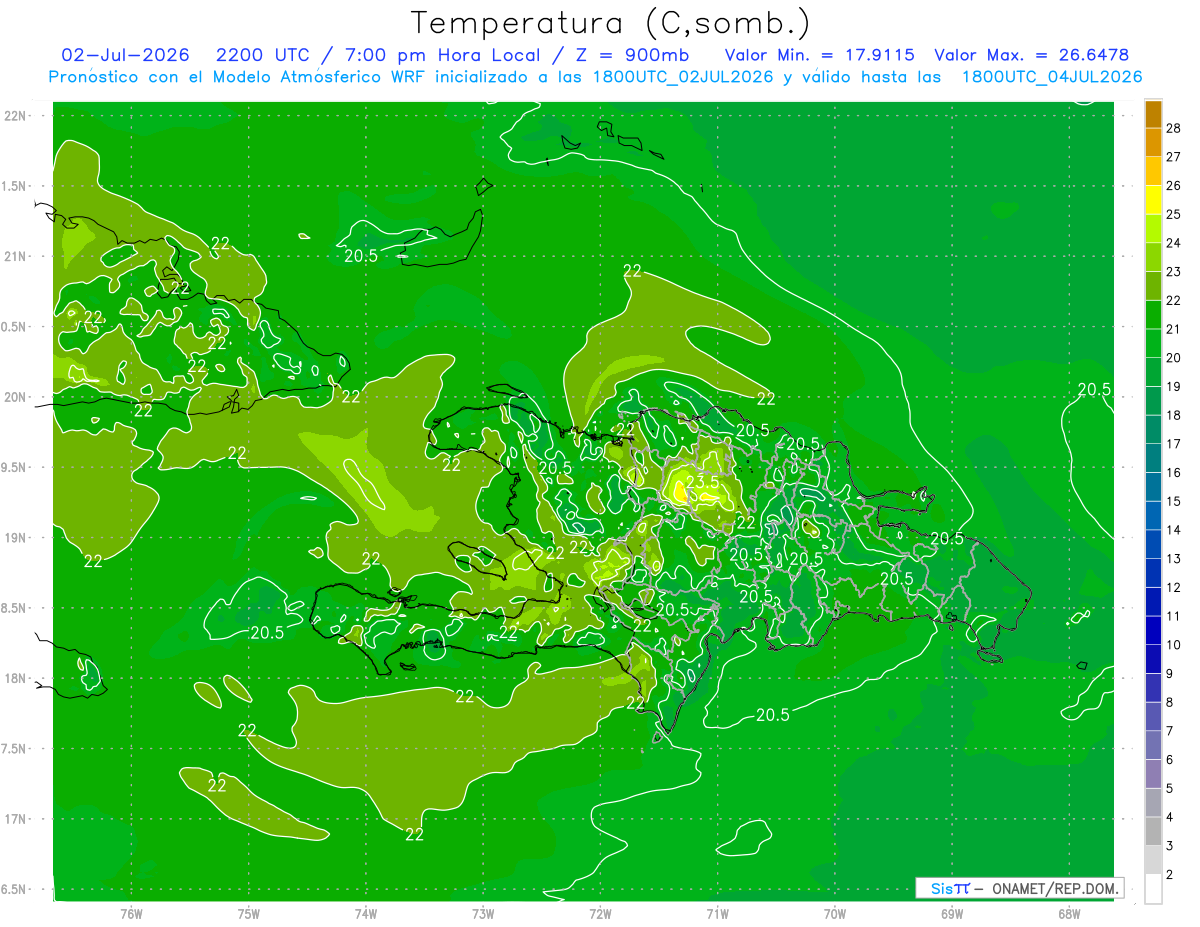Viewport: 1200px width, 927px height.
Task: Click color scale label '3'
Action: tap(1170, 846)
